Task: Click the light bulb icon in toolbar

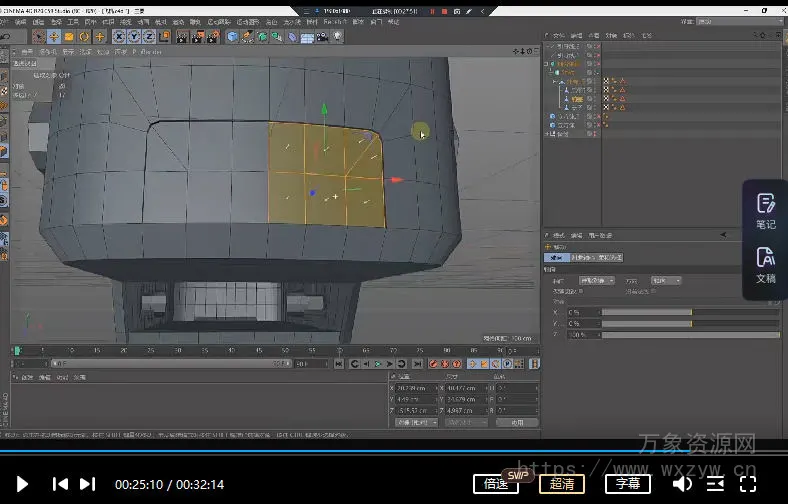Action: (337, 37)
